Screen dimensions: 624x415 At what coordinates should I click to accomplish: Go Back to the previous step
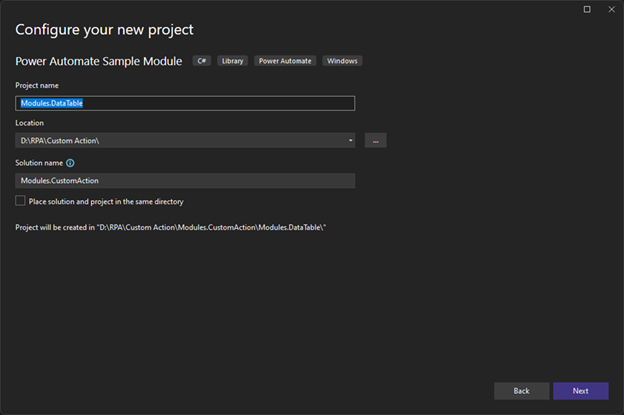click(521, 391)
